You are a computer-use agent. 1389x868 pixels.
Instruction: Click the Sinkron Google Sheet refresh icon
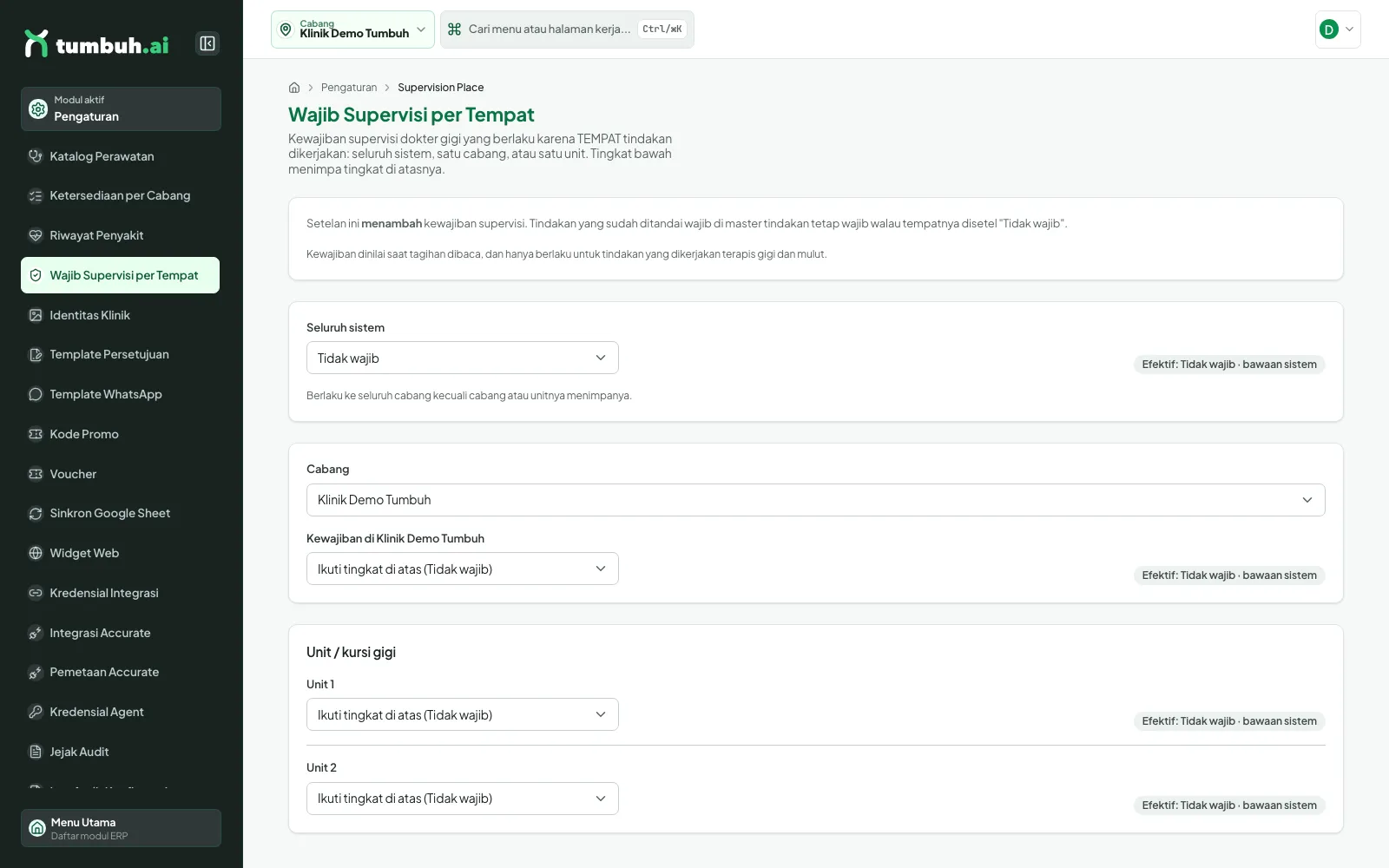pos(36,513)
